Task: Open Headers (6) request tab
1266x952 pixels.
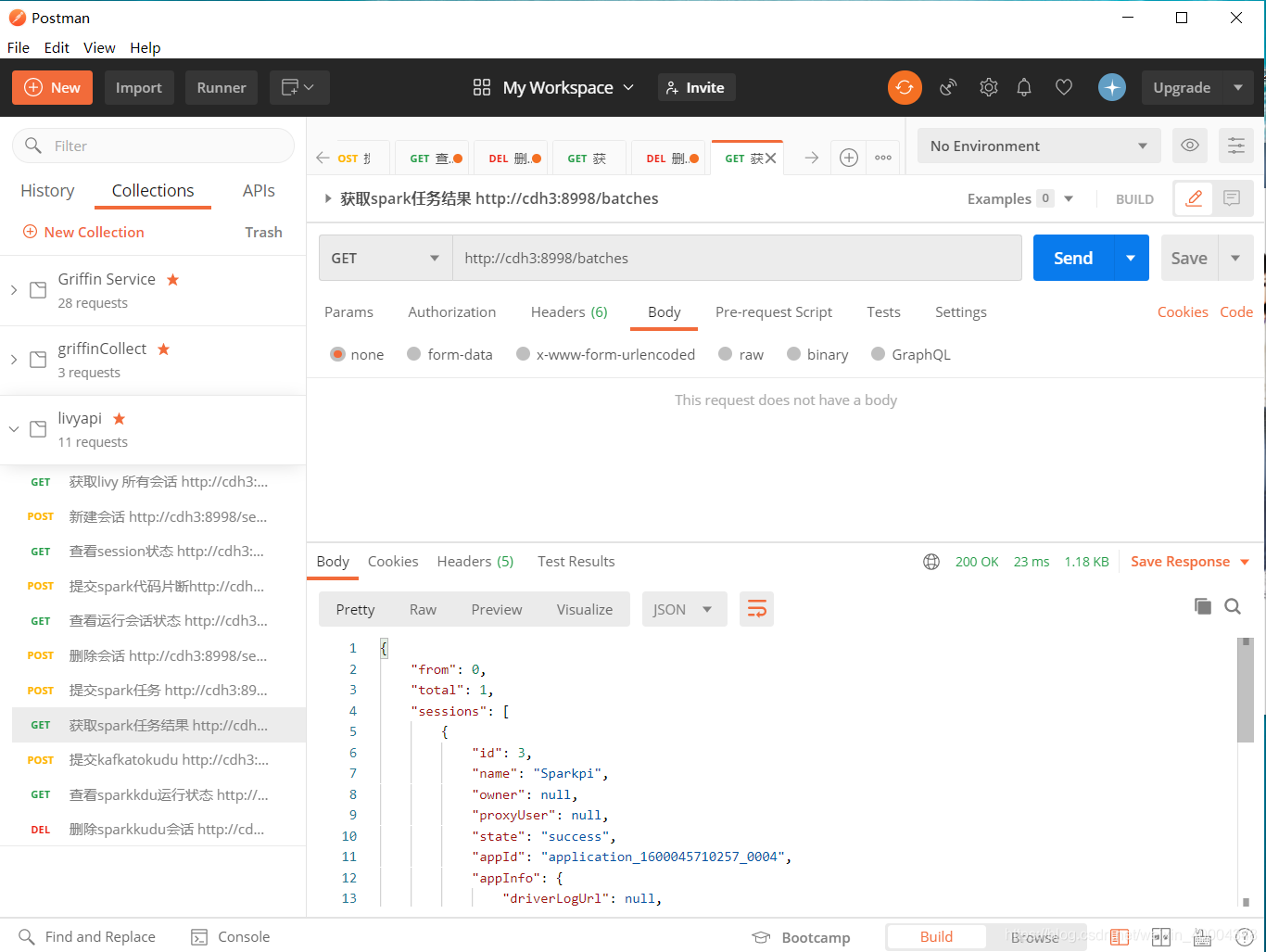Action: click(x=569, y=311)
